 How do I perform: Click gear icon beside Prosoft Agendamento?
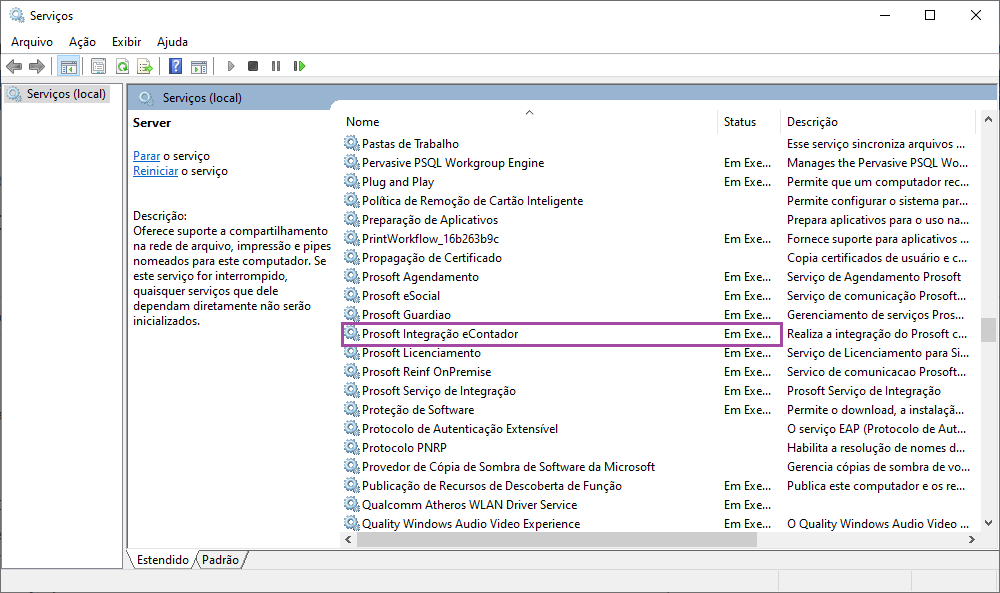tap(351, 277)
